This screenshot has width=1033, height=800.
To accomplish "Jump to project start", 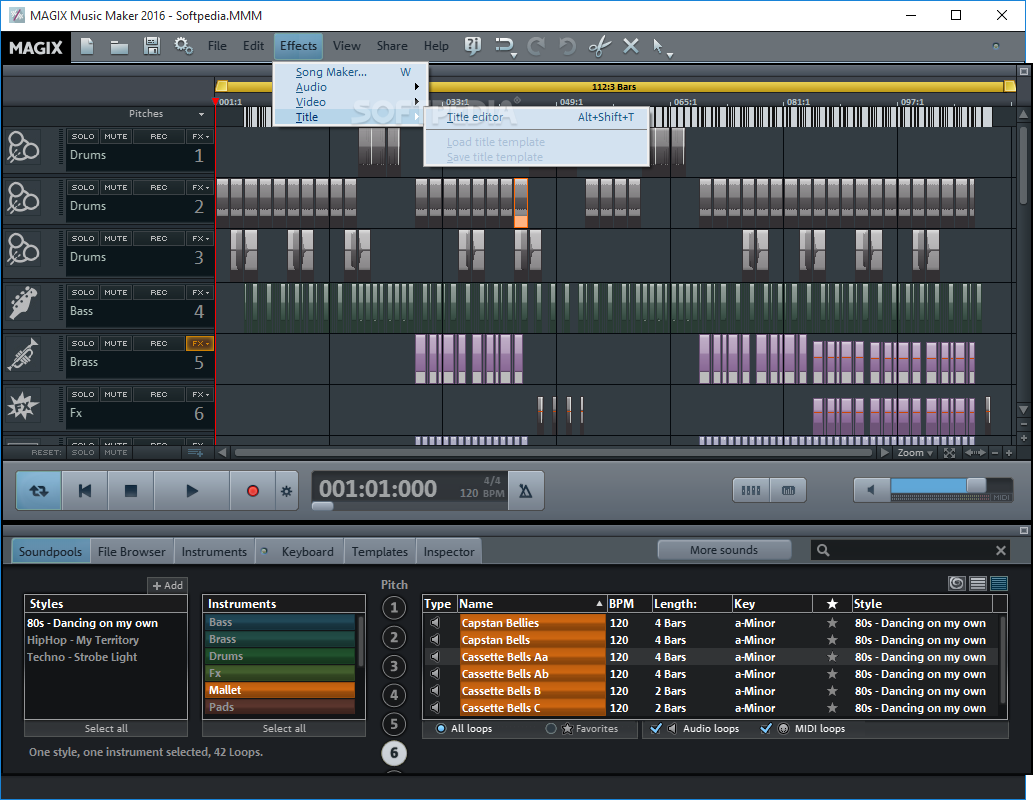I will pyautogui.click(x=85, y=490).
